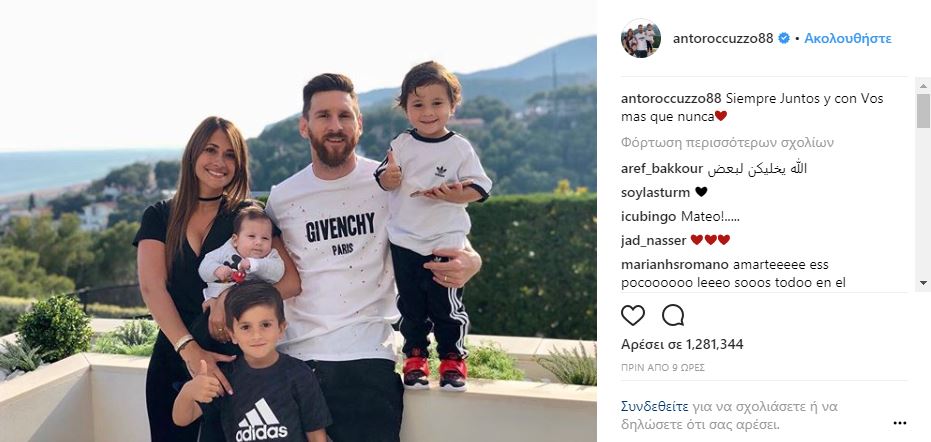This screenshot has height=442, width=931.
Task: Click the Συνδεθείτε log in link
Action: [x=655, y=407]
